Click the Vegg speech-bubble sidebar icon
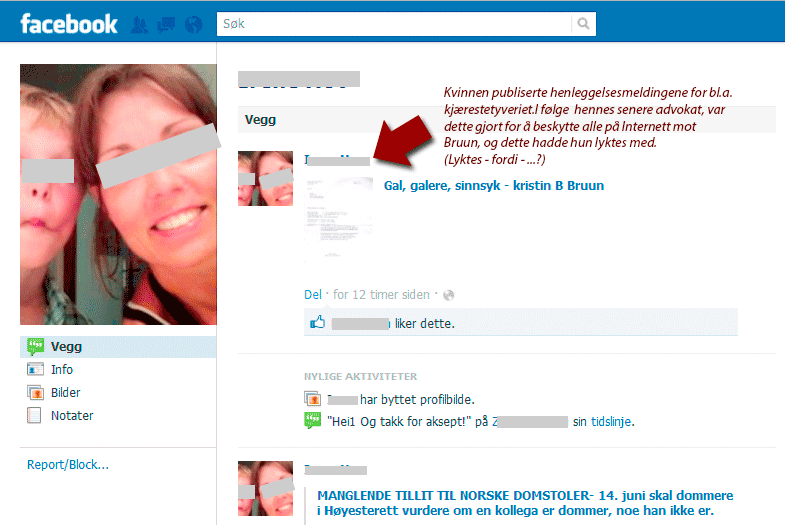Screen dimensions: 785x525 coord(35,346)
